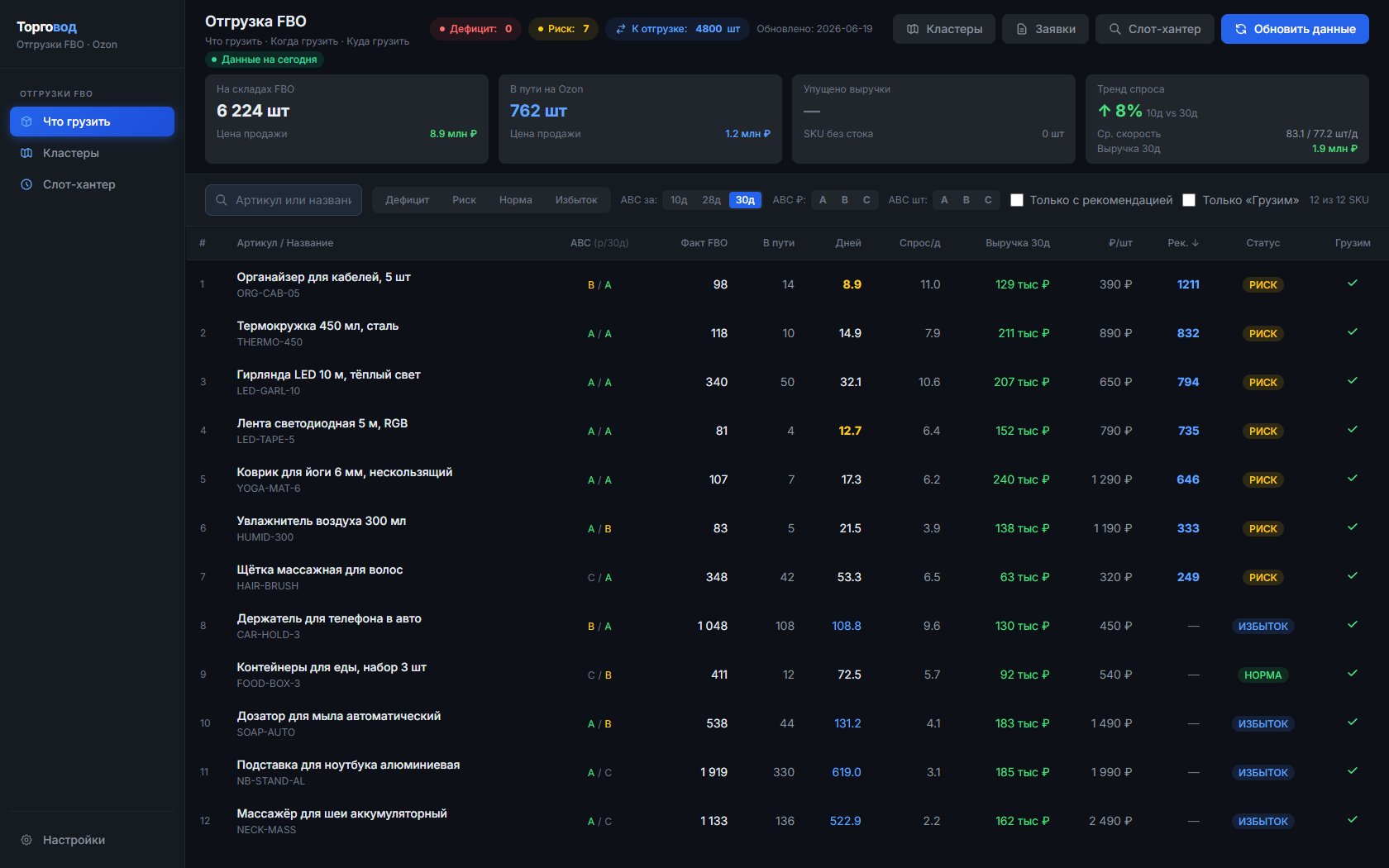Click Грузим checkmark for Органайзер для кабелей

click(1353, 284)
